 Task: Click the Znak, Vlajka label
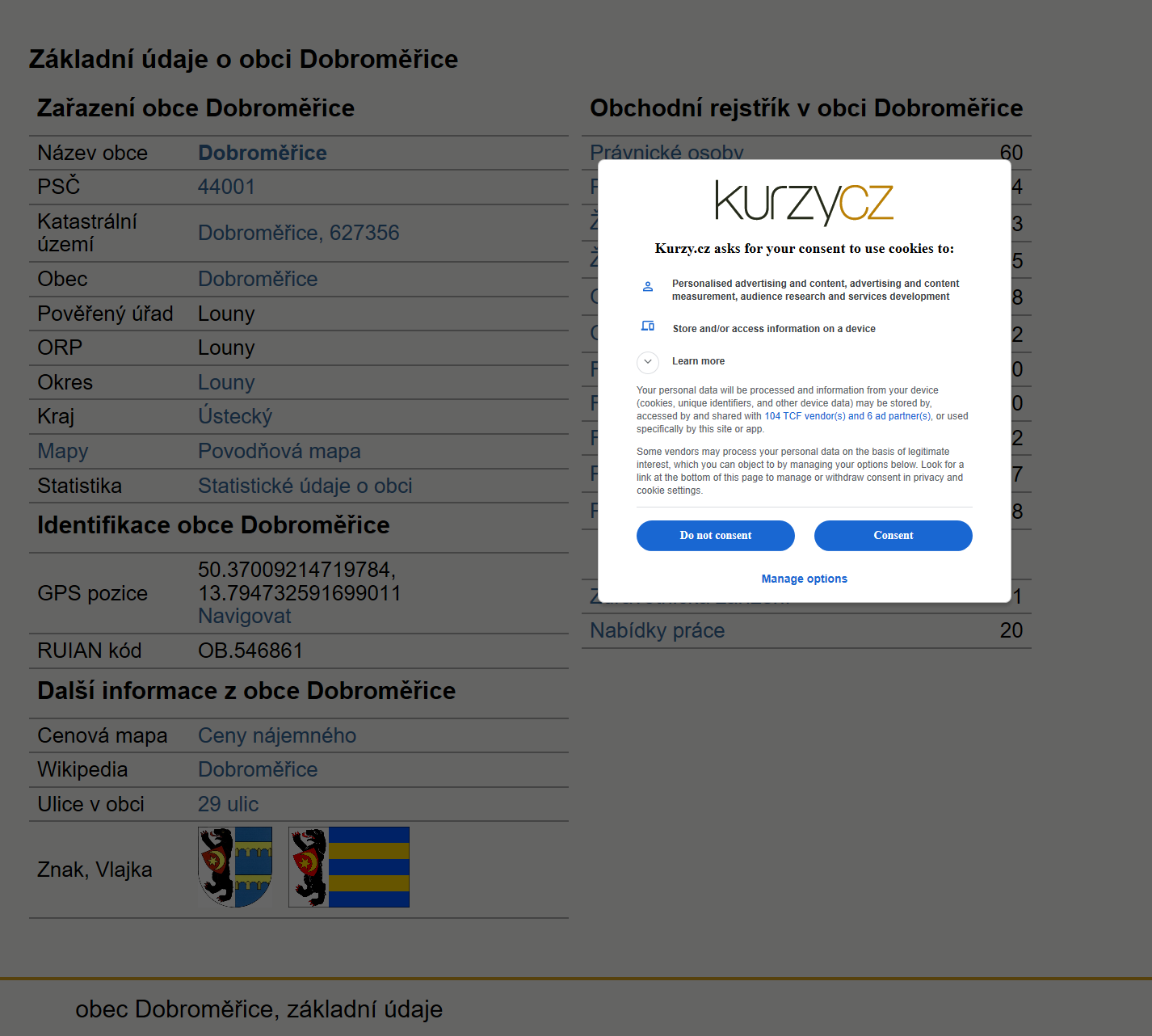[95, 870]
